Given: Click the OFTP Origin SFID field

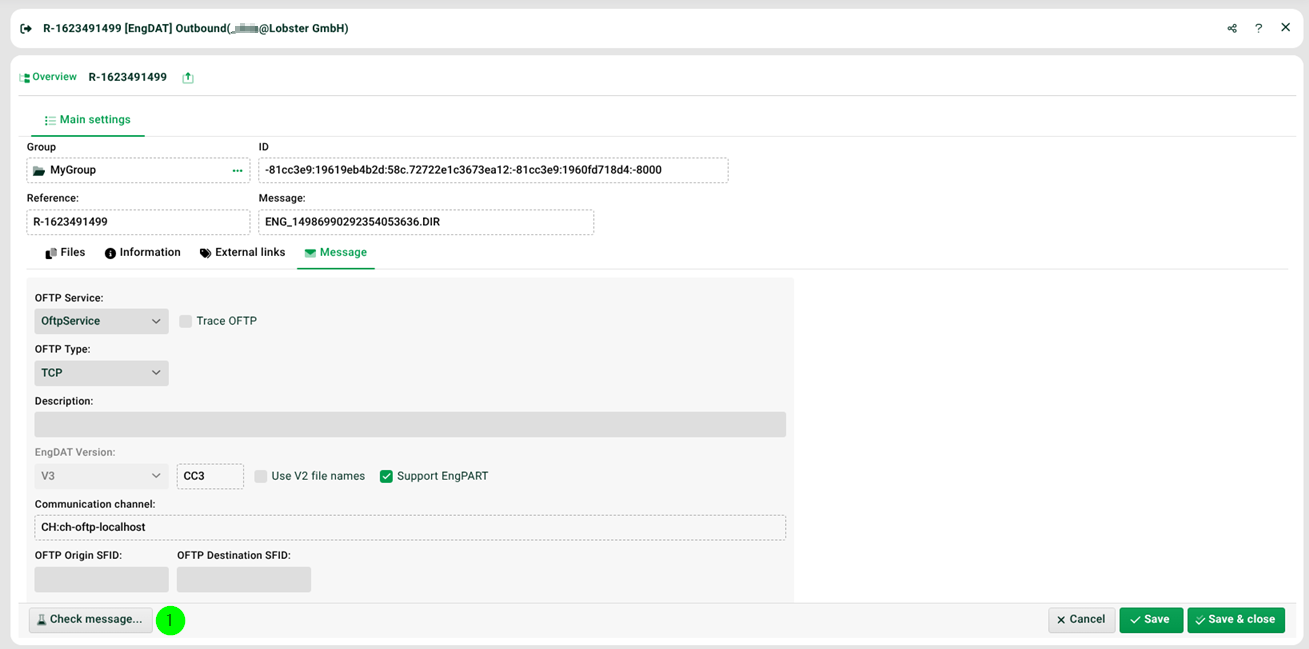Looking at the screenshot, I should pos(101,579).
